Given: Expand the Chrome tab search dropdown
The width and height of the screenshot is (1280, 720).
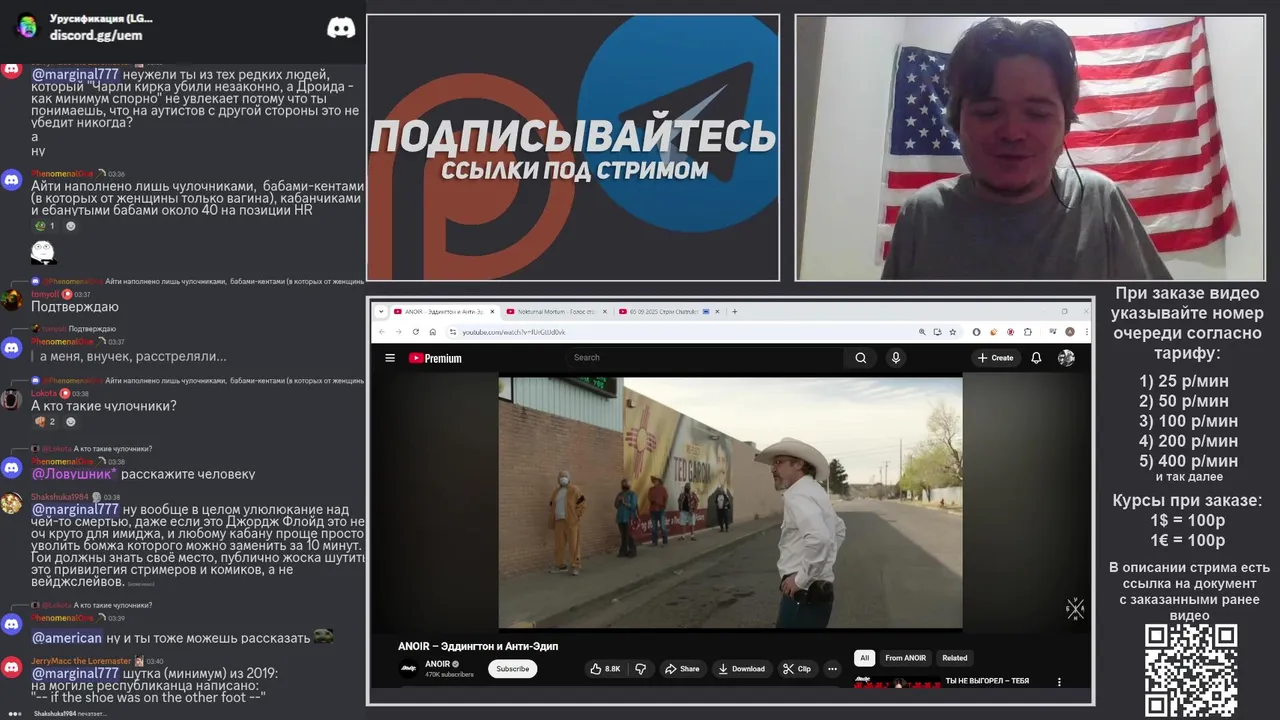Looking at the screenshot, I should [381, 312].
